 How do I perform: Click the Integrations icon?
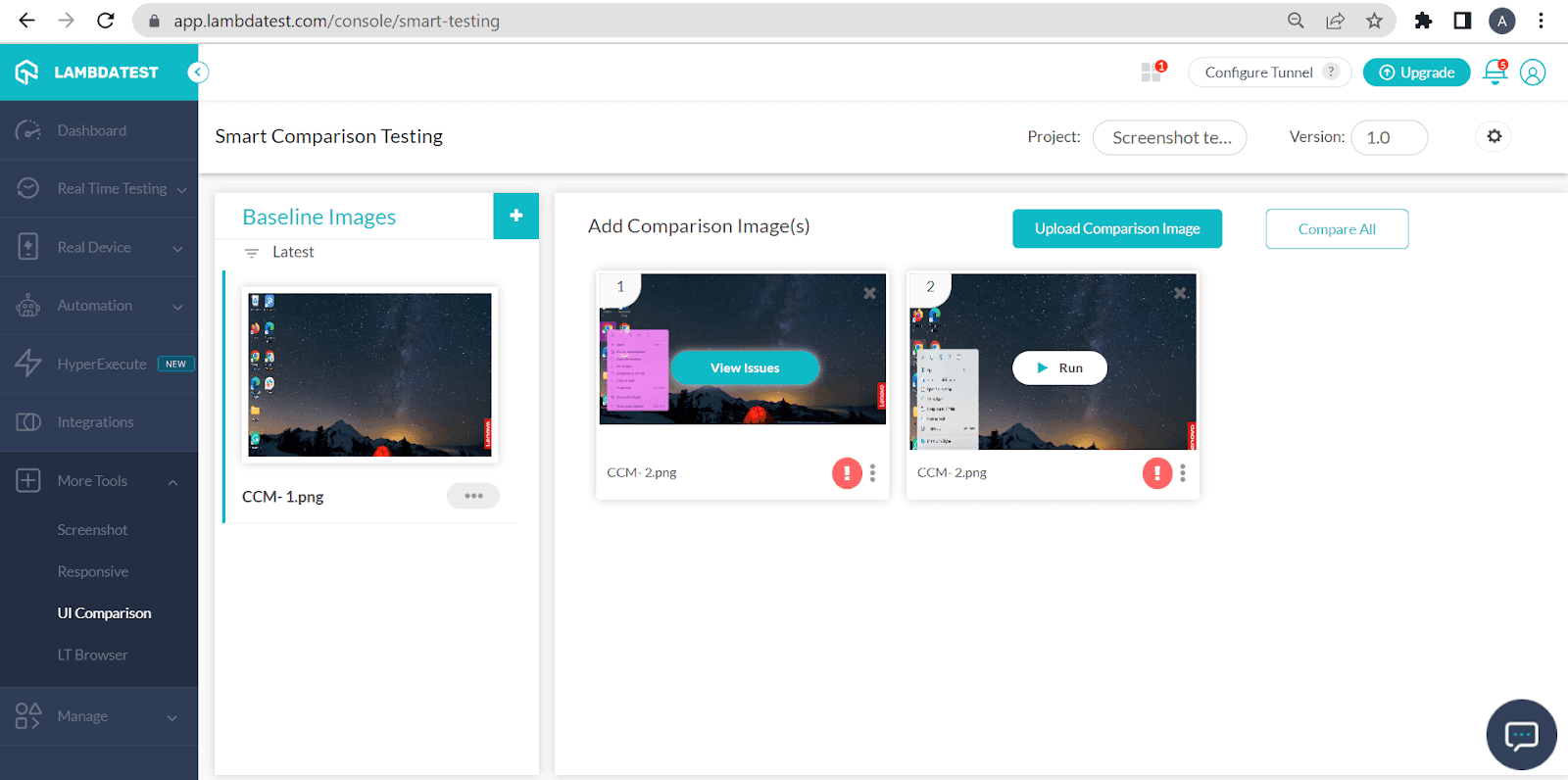tap(28, 422)
